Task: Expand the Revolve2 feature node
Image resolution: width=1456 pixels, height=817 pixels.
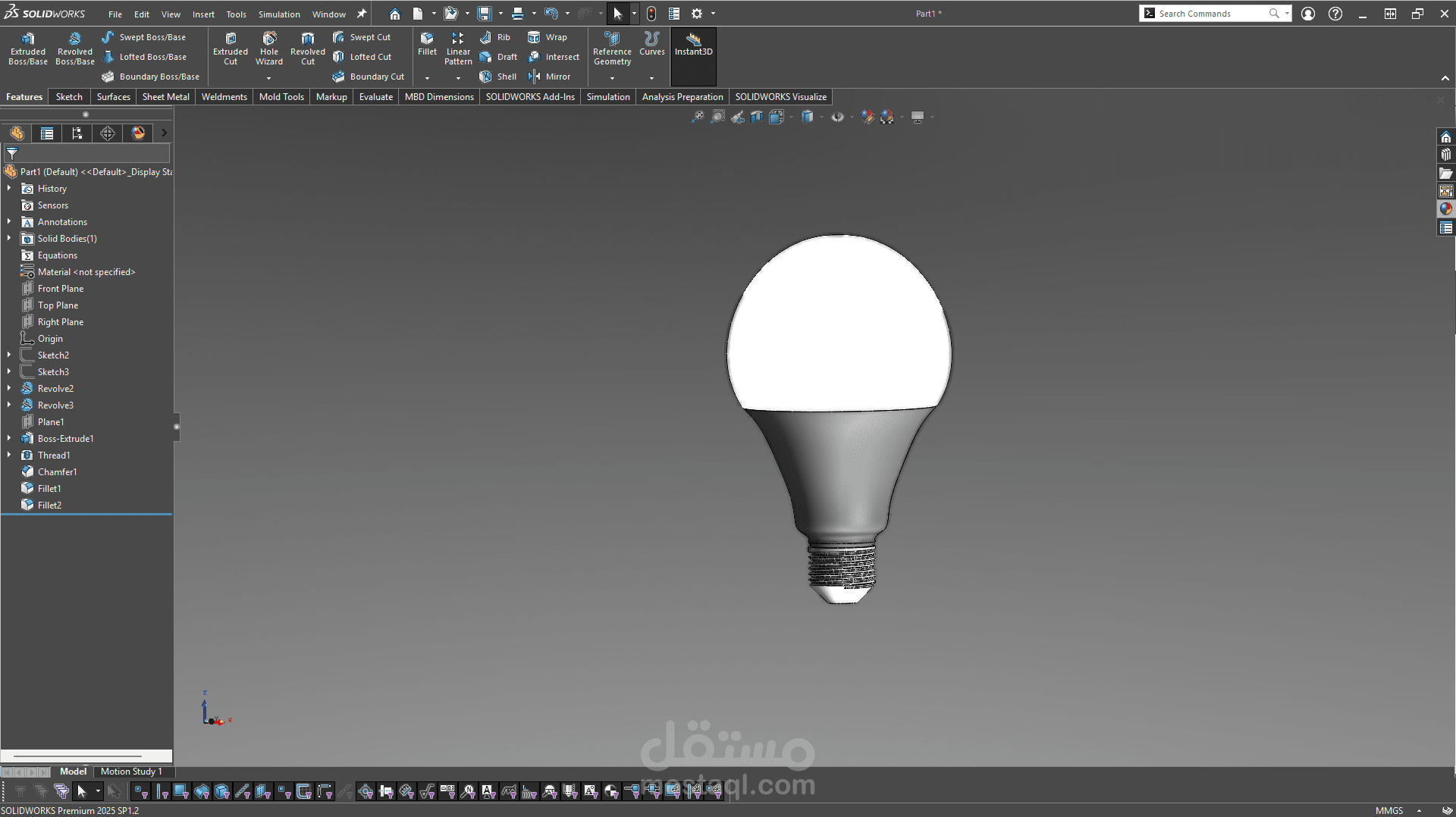Action: (x=9, y=388)
